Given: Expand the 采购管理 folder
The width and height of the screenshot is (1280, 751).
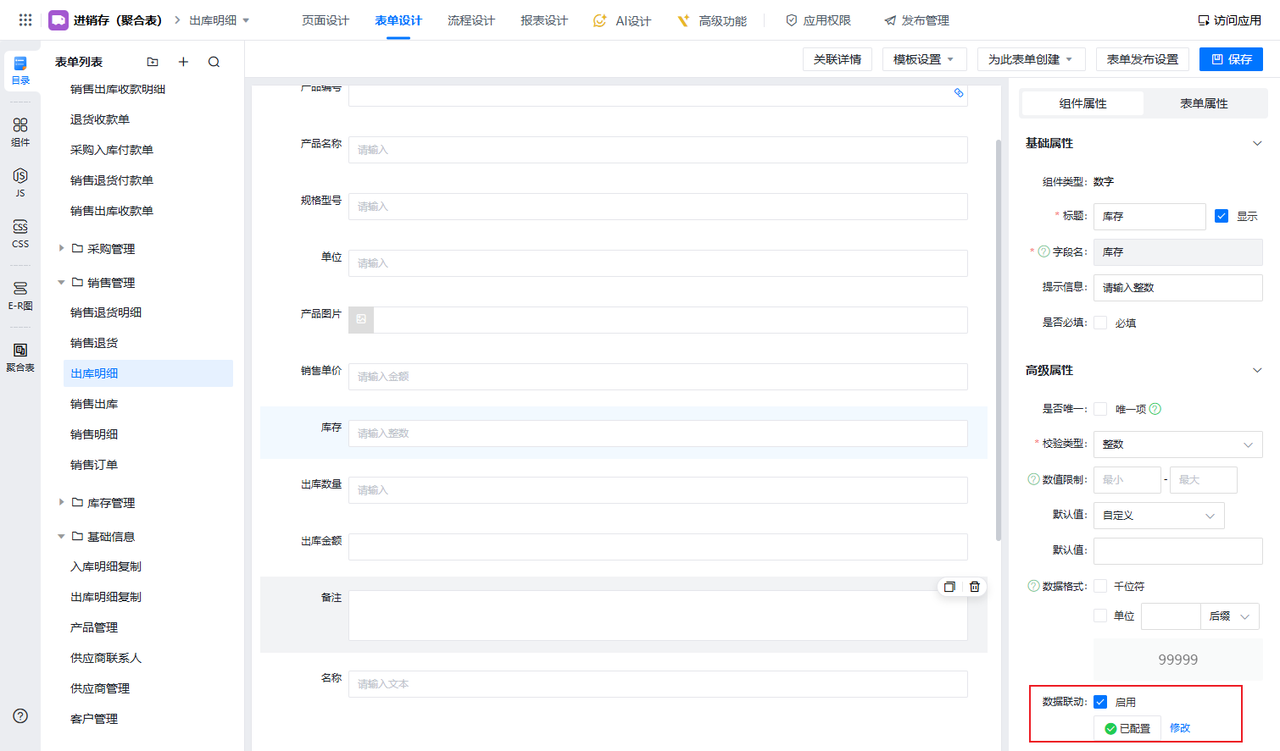Looking at the screenshot, I should [62, 248].
